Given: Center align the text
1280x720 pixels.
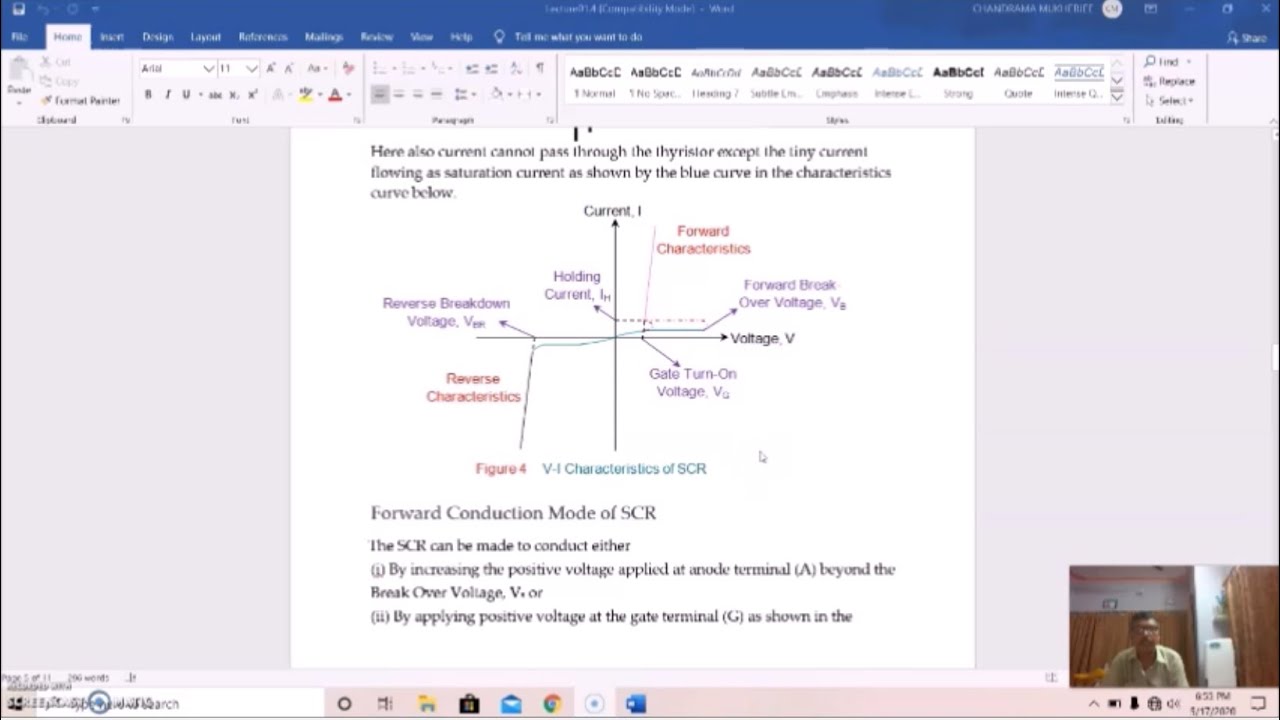Looking at the screenshot, I should 398,94.
